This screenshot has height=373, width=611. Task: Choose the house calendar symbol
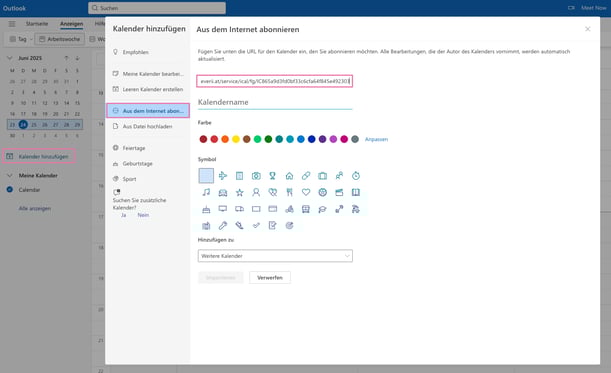289,176
